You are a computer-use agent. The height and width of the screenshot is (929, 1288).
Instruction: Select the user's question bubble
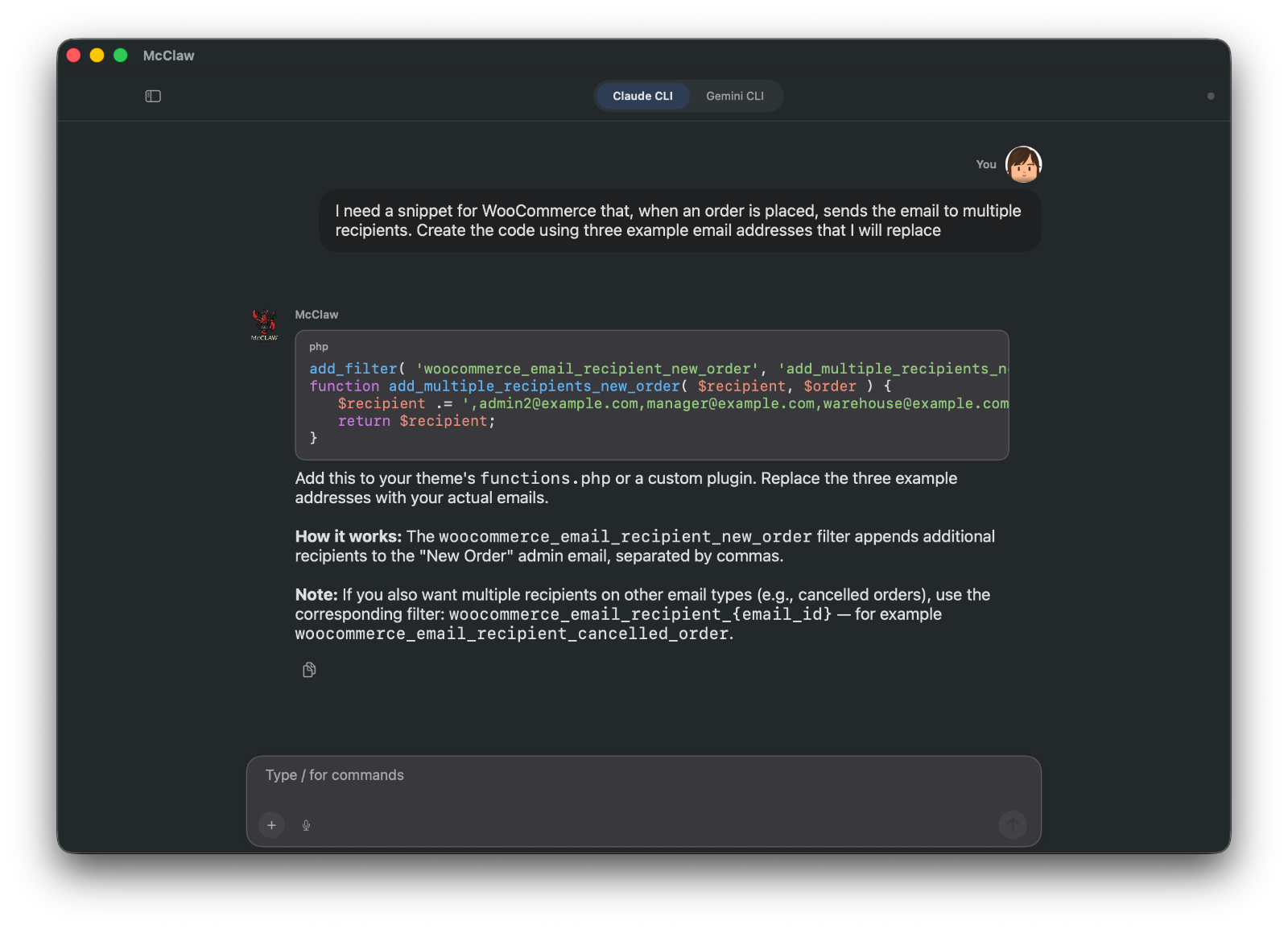click(680, 221)
